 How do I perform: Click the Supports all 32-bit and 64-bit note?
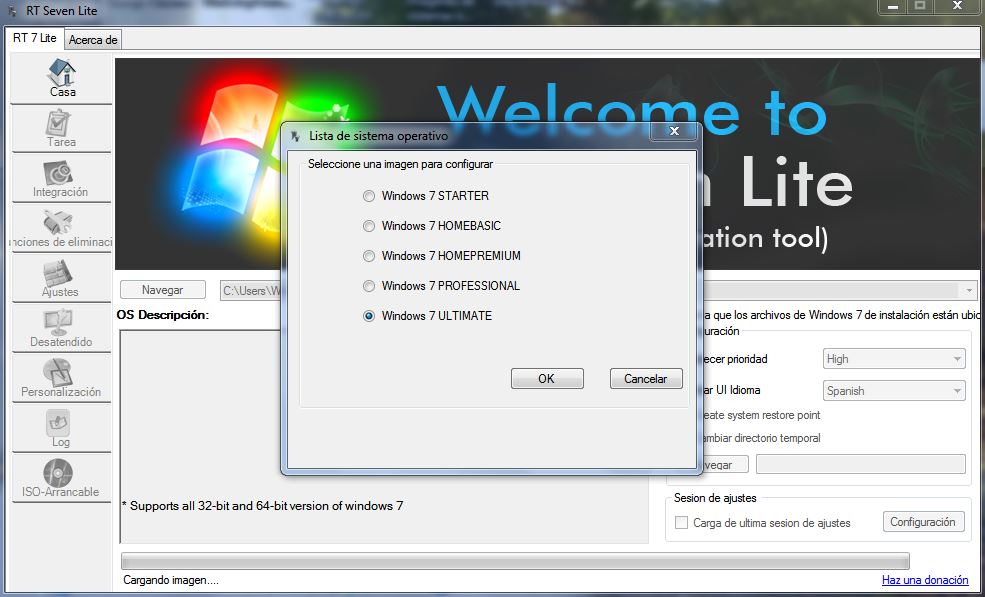pos(263,506)
